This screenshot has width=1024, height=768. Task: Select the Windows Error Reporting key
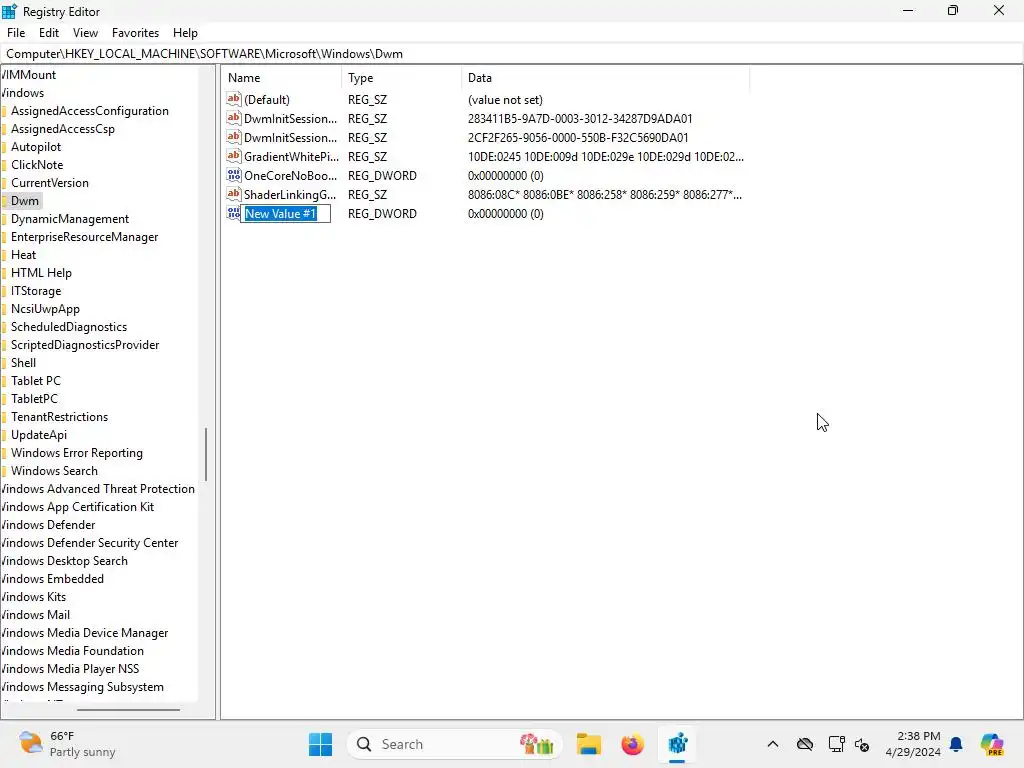(x=76, y=453)
